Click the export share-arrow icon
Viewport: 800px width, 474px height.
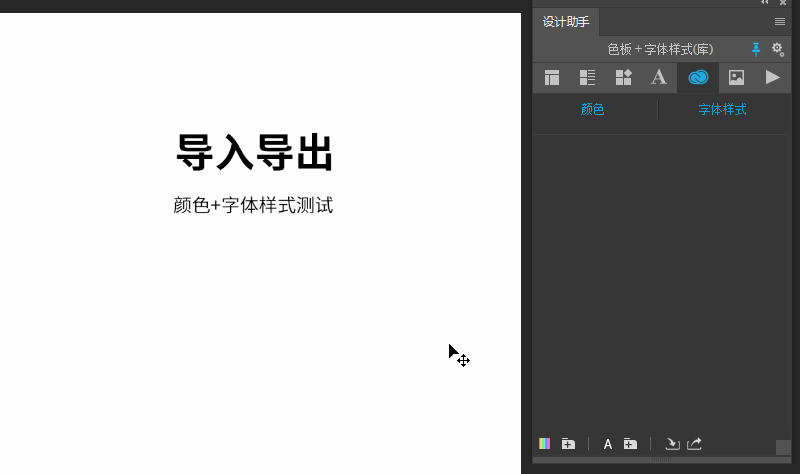[694, 444]
